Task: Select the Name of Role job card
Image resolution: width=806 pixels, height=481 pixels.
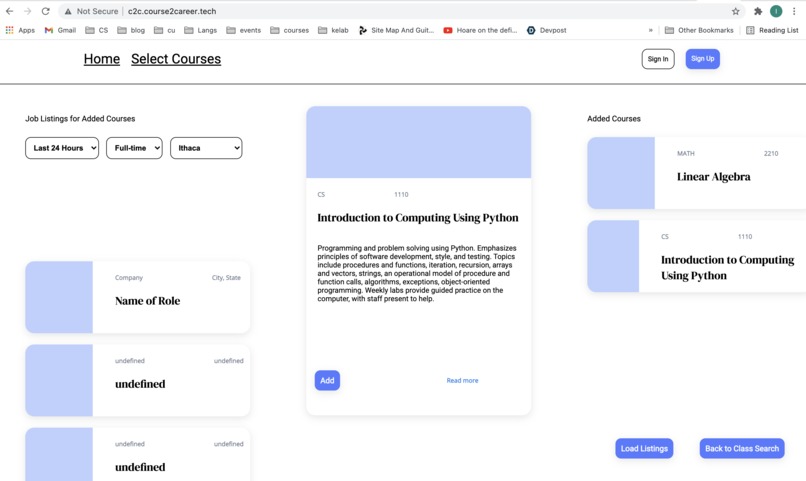Action: click(138, 297)
